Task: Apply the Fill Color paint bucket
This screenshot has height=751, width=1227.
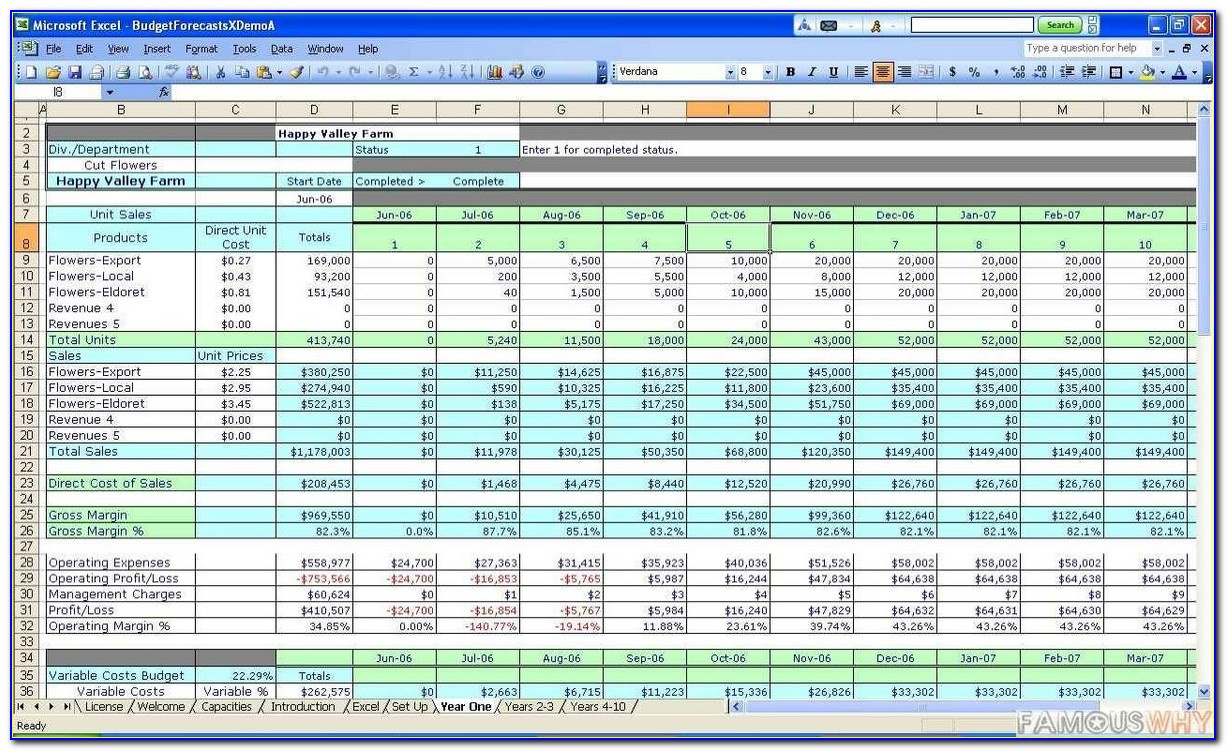Action: point(1148,72)
